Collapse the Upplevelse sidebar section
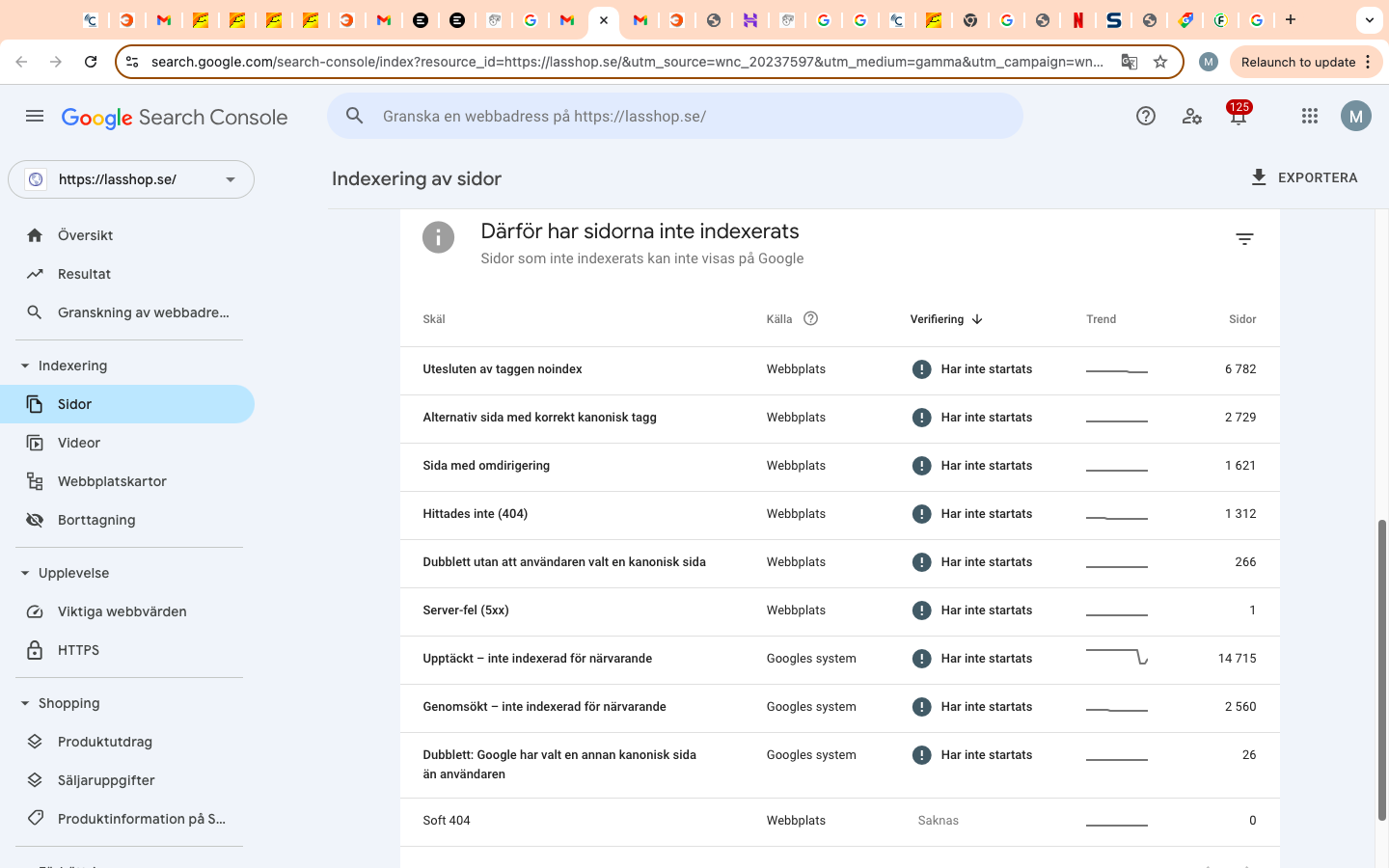This screenshot has height=868, width=1389. pyautogui.click(x=25, y=573)
